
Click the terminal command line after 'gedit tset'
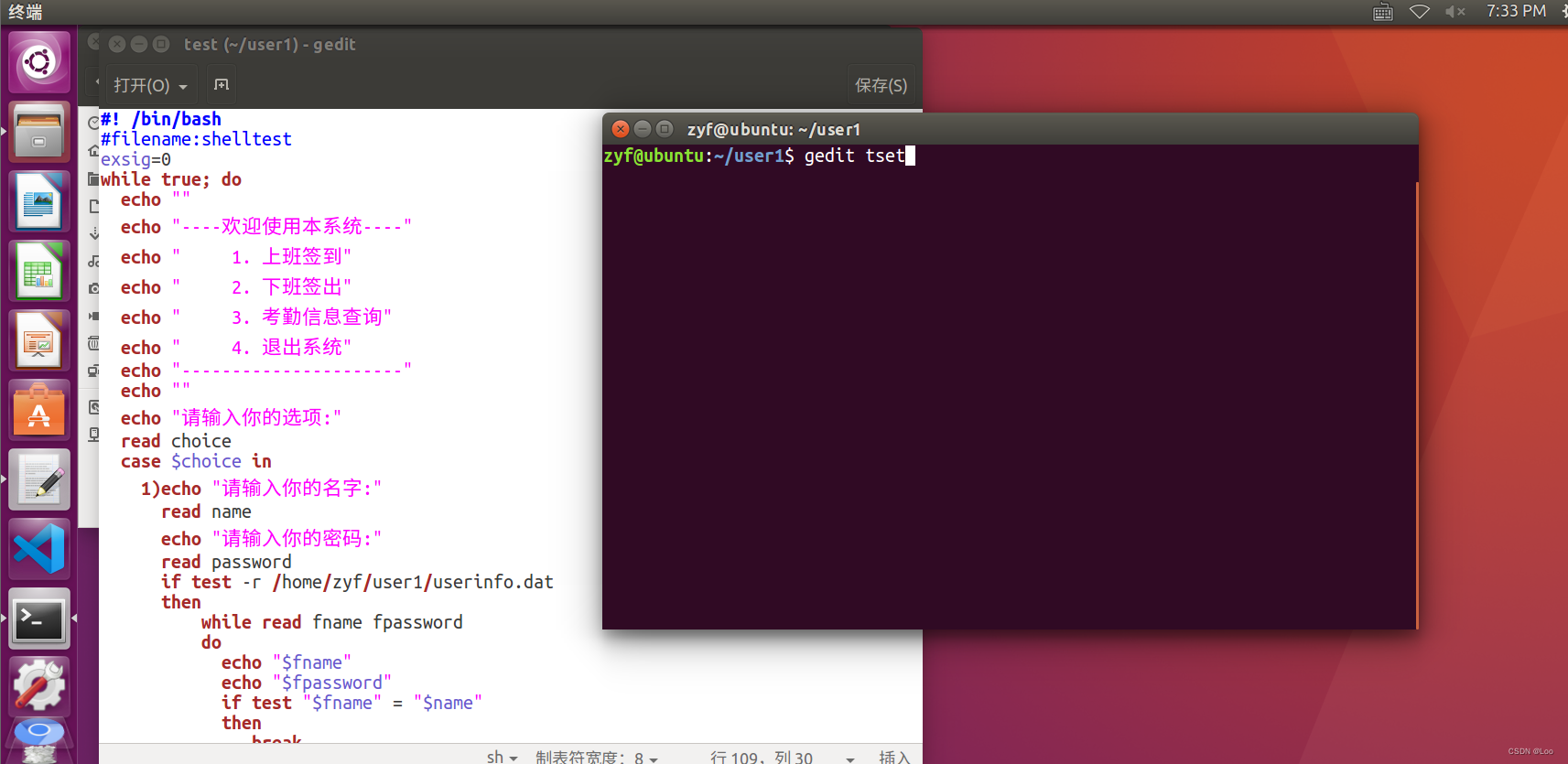(910, 156)
